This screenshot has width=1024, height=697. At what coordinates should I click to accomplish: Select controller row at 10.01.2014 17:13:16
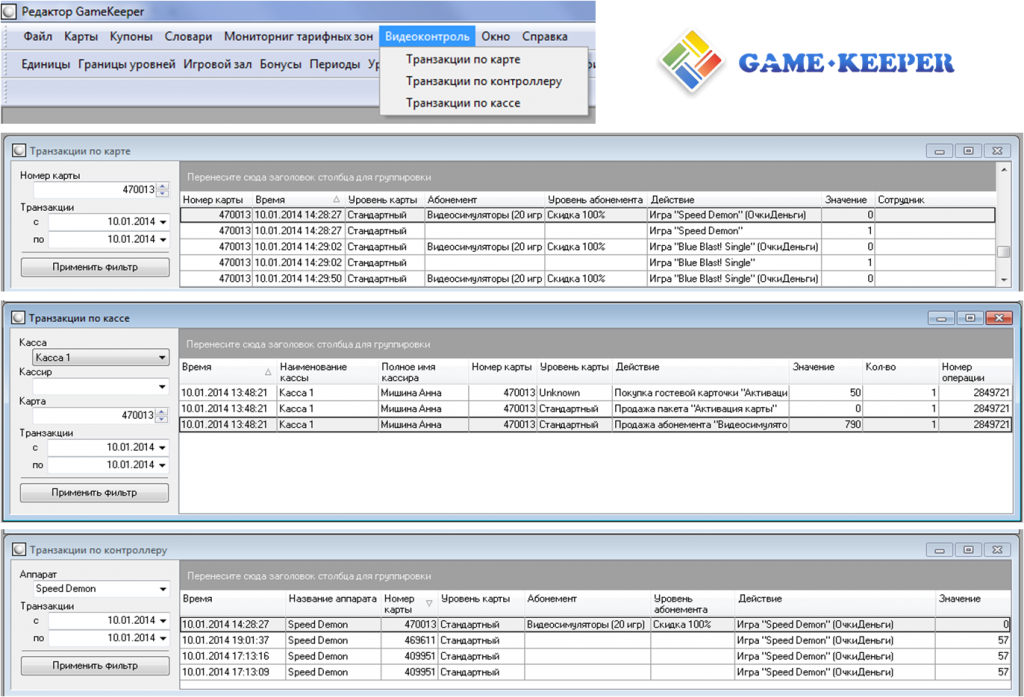pos(595,656)
